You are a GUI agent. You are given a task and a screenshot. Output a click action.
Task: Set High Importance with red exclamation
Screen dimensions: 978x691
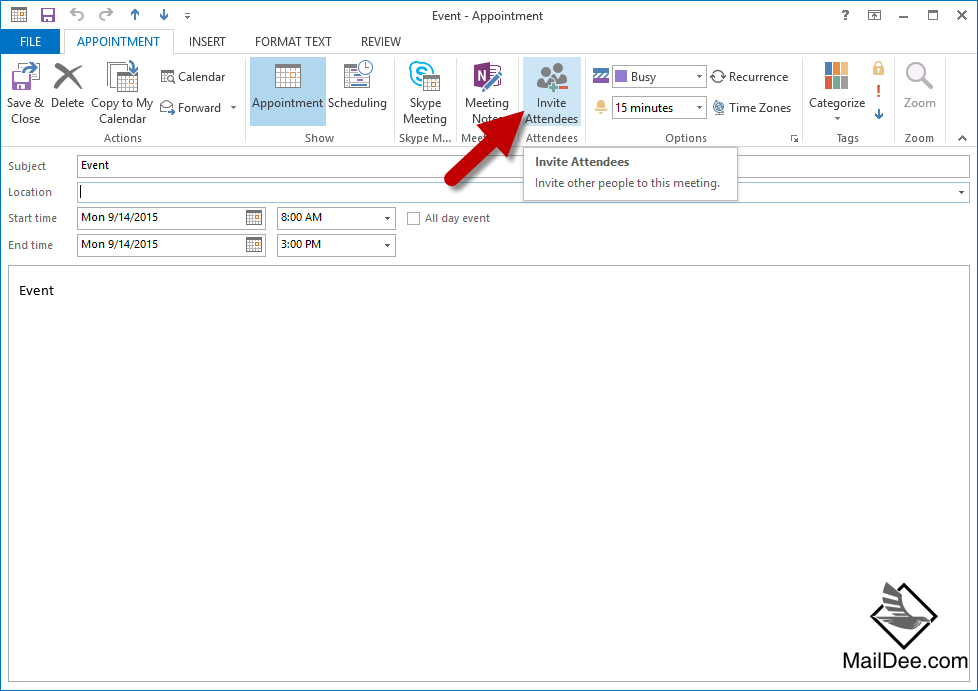click(x=878, y=91)
